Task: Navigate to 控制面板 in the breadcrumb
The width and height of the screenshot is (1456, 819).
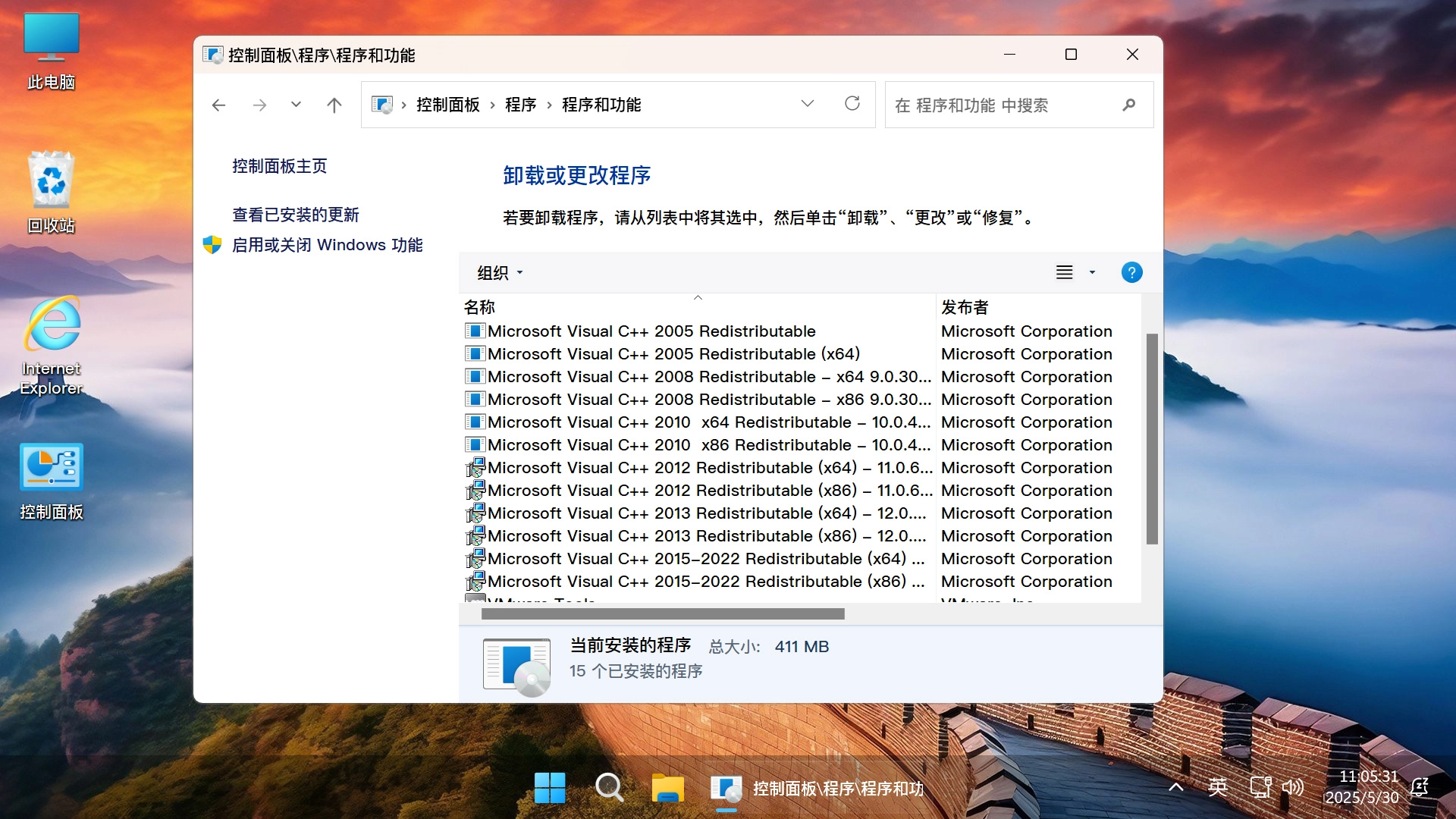Action: 446,105
